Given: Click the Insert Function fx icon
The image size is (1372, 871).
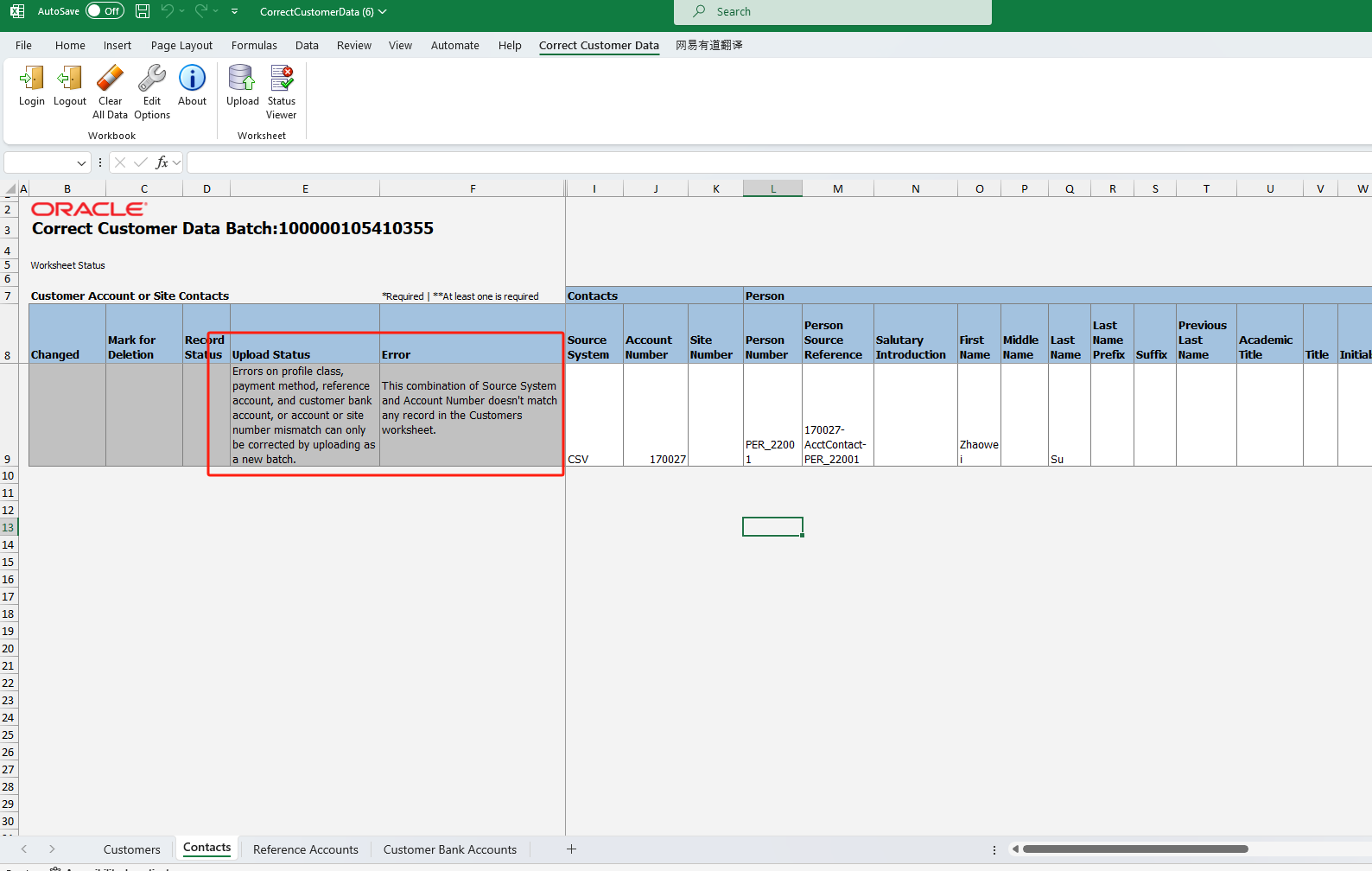Looking at the screenshot, I should click(x=162, y=162).
